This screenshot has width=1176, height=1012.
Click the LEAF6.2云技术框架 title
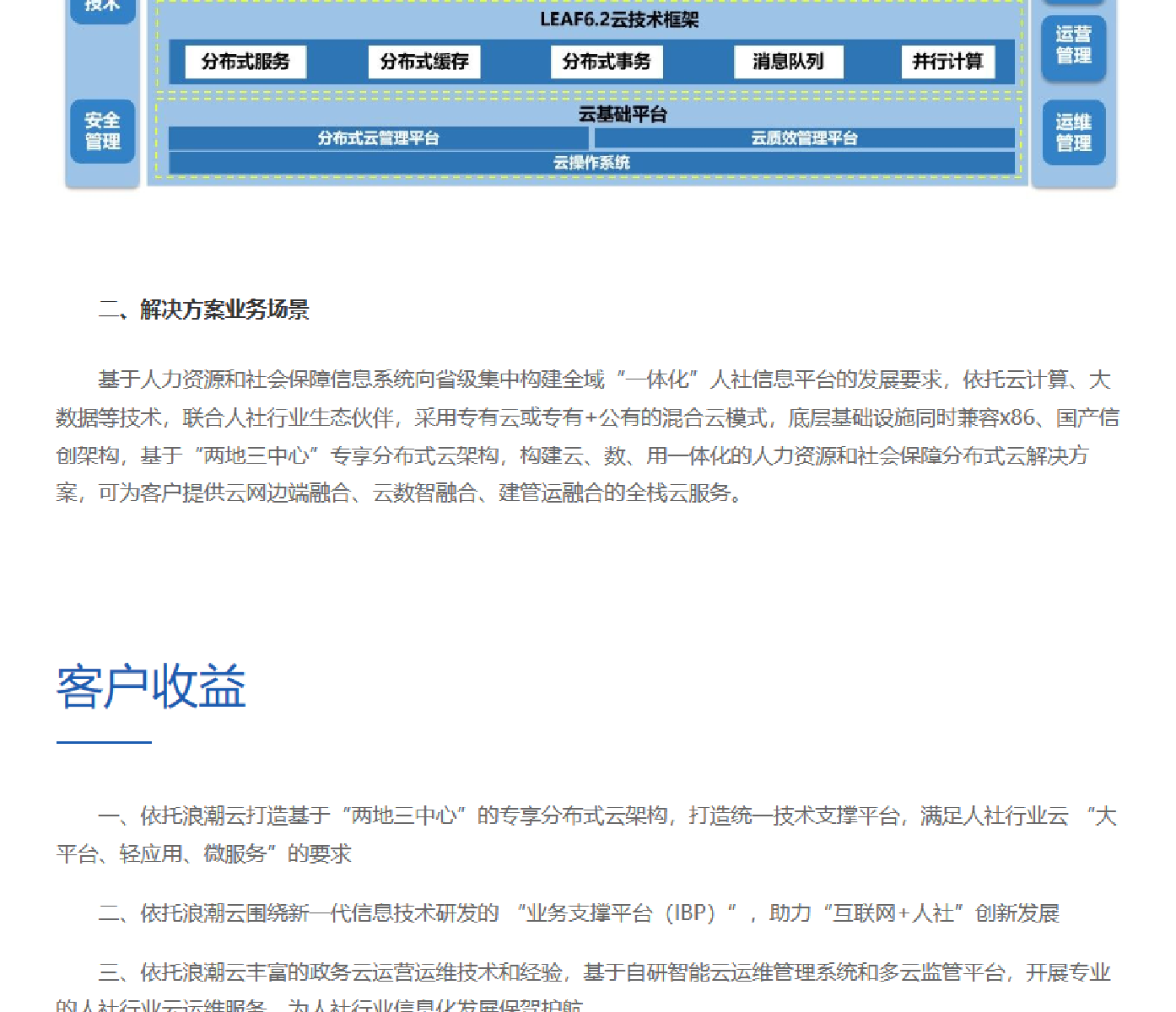(619, 19)
